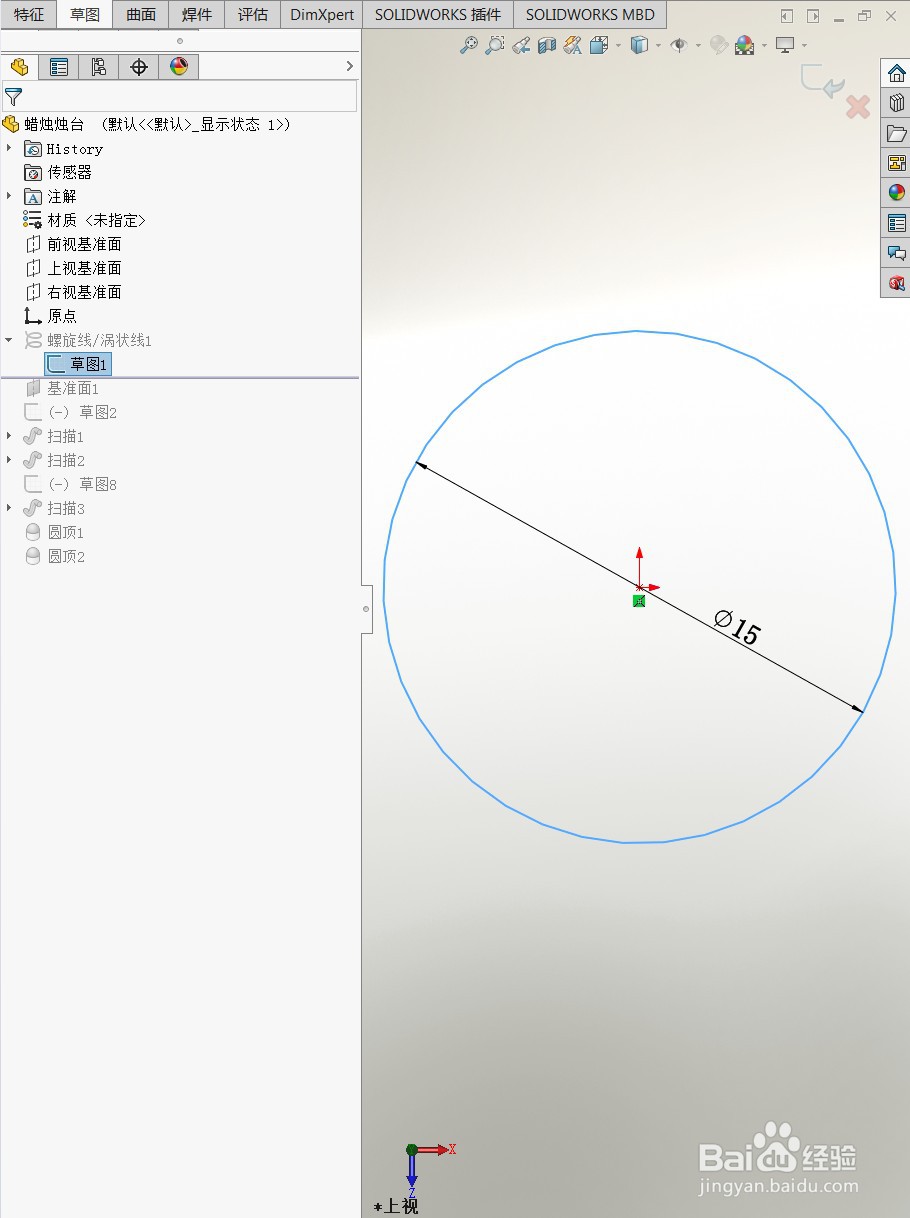Image resolution: width=910 pixels, height=1218 pixels.
Task: Open the 焊件 ribbon tab
Action: (197, 15)
